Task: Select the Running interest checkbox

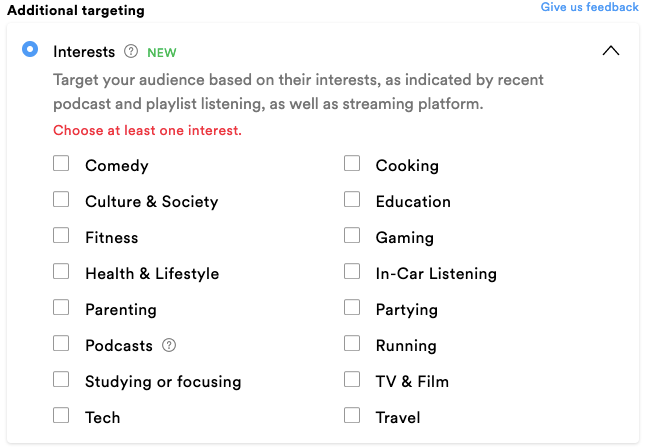Action: coord(352,343)
